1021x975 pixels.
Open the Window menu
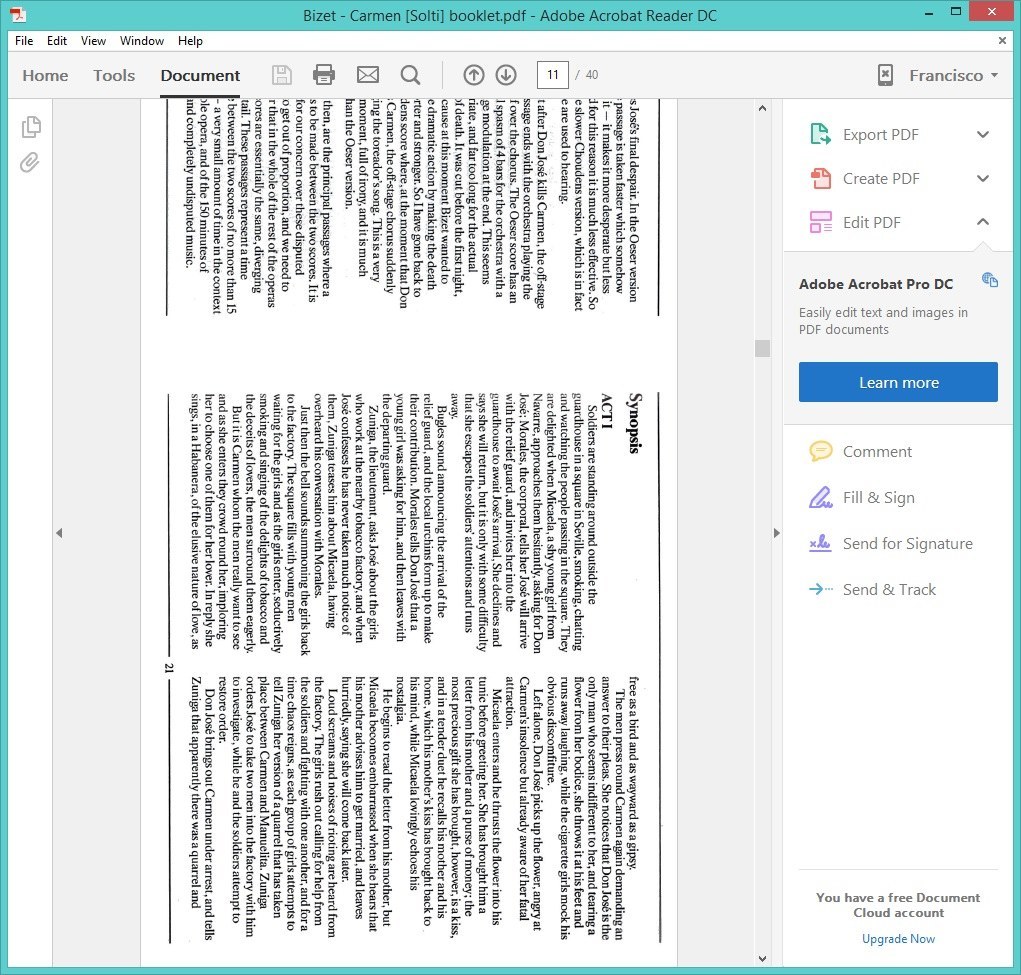point(142,40)
